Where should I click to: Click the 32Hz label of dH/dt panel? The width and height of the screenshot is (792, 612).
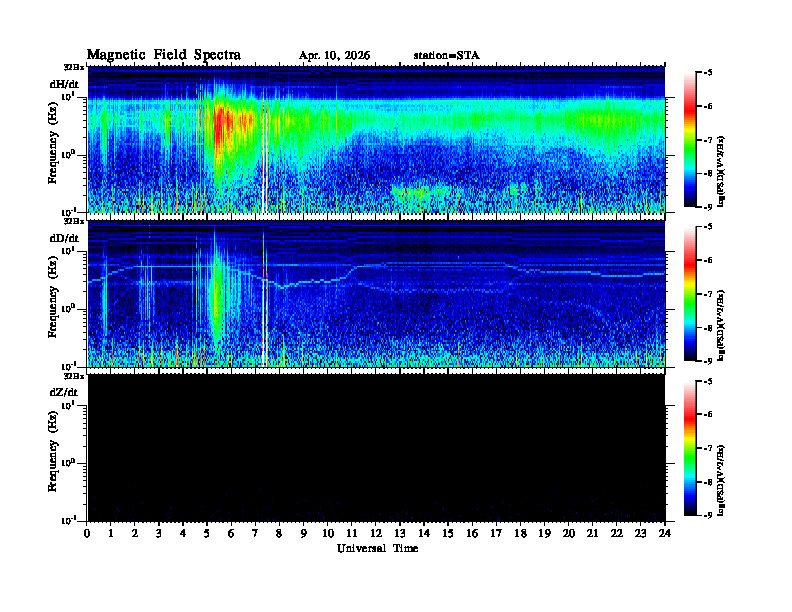click(x=74, y=67)
